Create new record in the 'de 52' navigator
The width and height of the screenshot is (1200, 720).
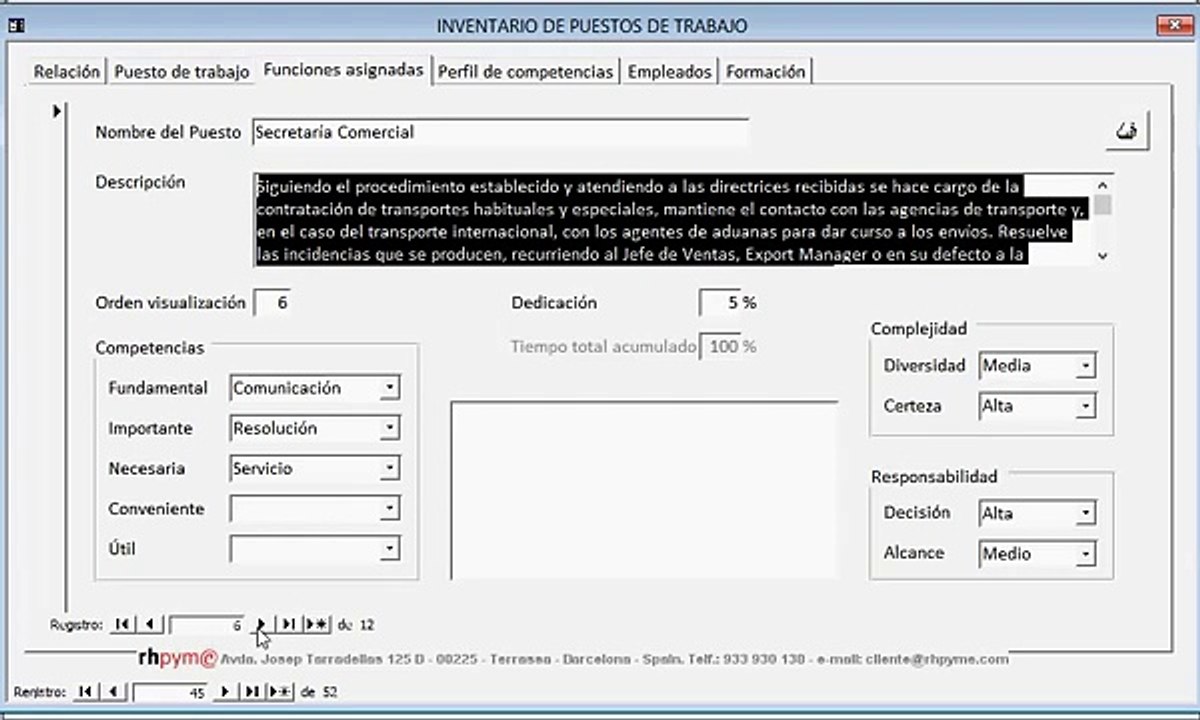tap(280, 691)
